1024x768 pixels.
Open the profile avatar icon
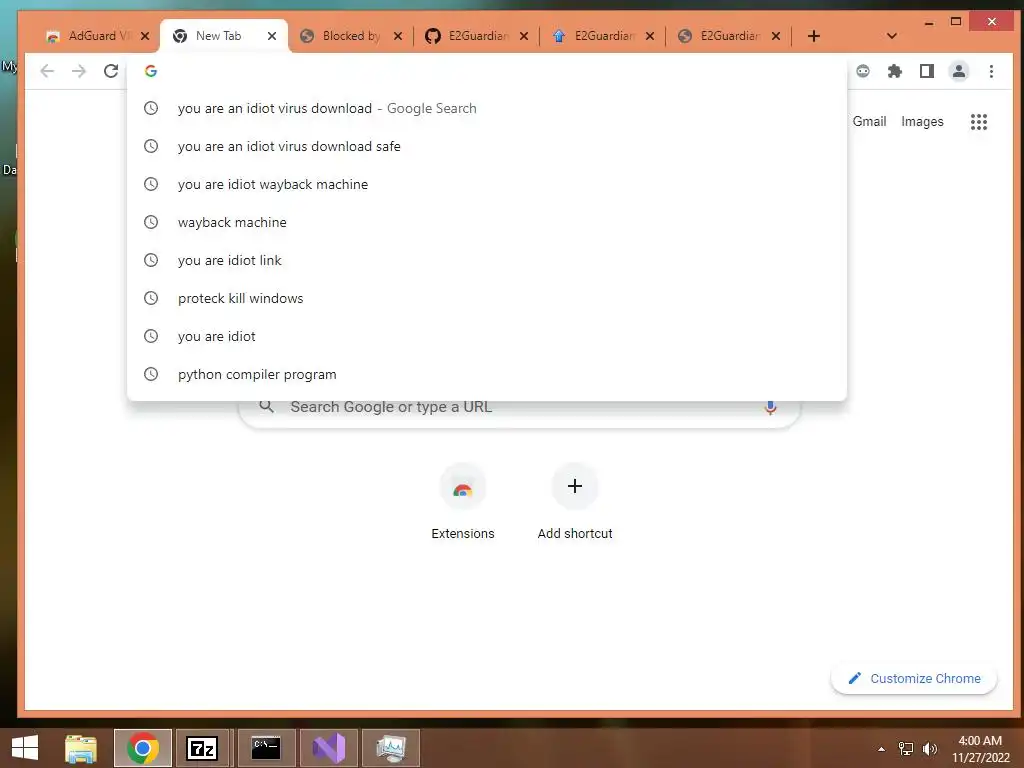(x=959, y=71)
